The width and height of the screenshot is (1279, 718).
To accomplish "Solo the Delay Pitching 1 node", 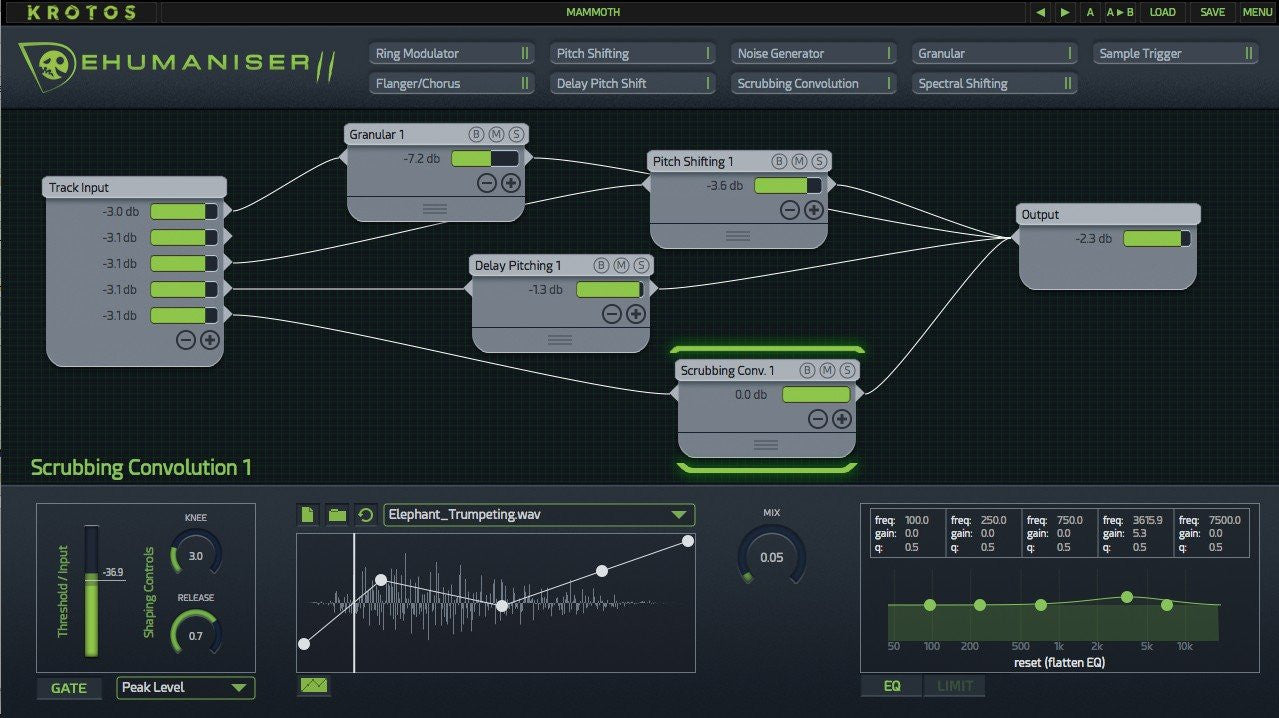I will tap(642, 265).
